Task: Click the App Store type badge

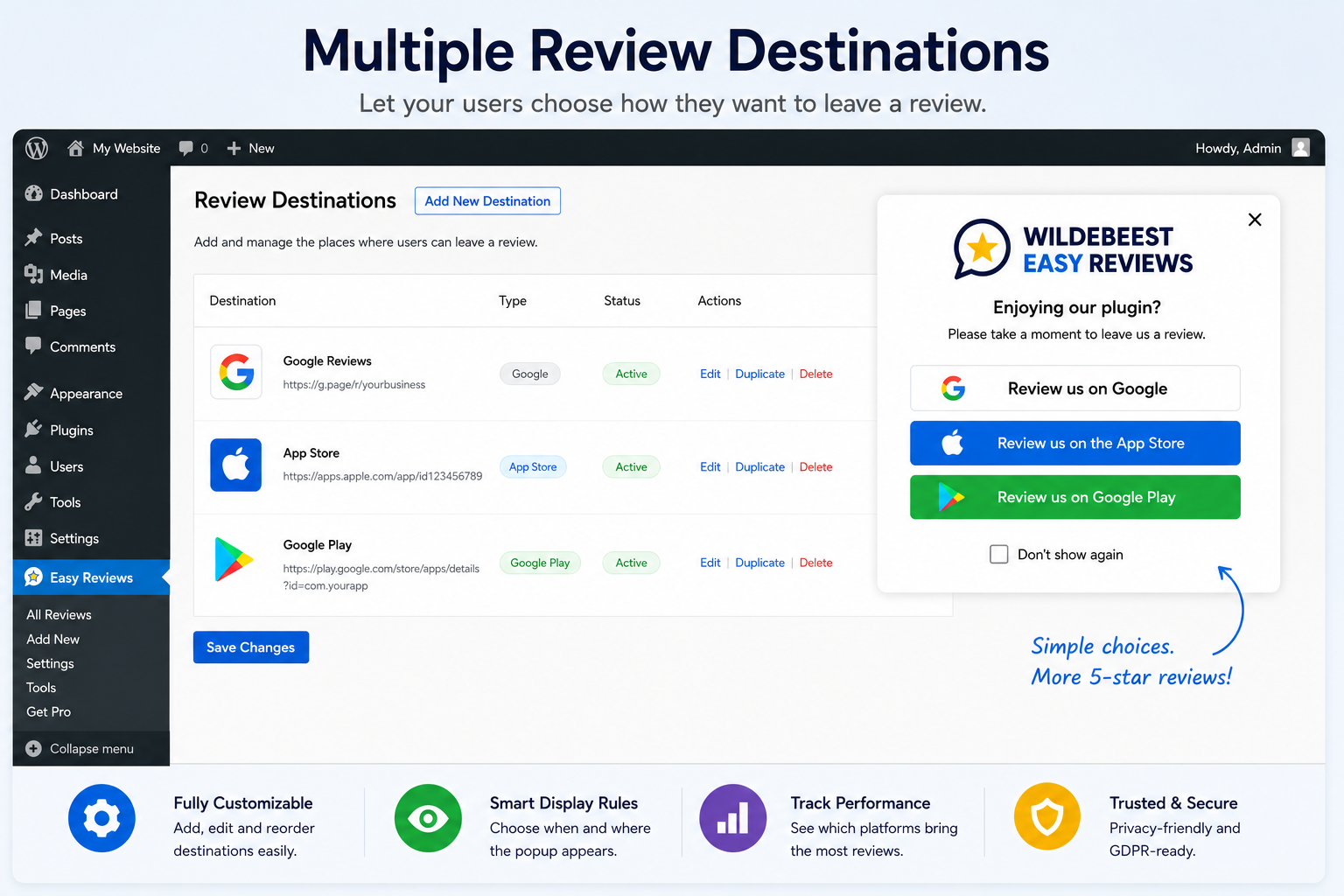Action: pyautogui.click(x=533, y=467)
